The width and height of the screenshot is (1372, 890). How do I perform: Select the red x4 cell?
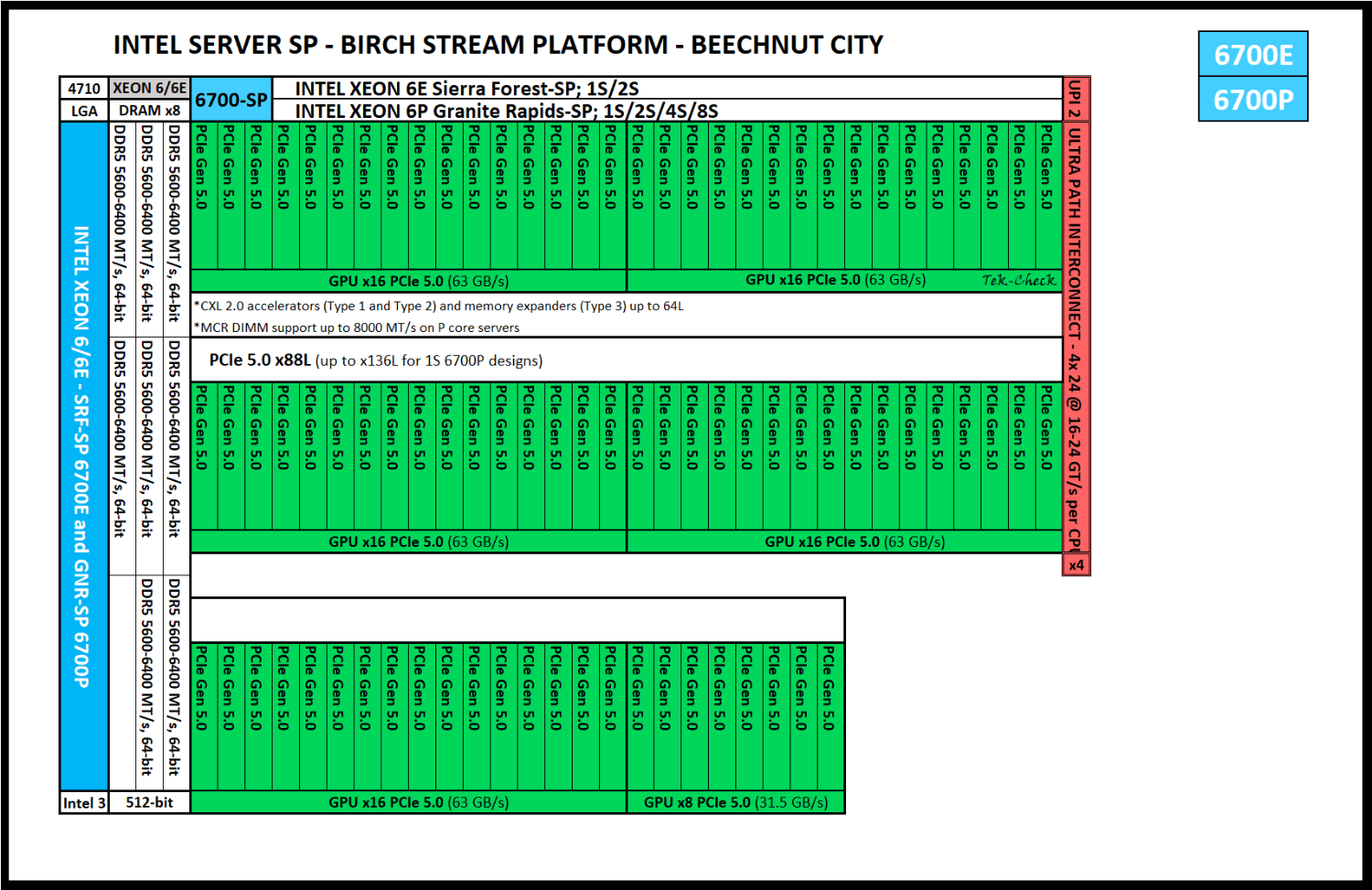(x=1076, y=565)
